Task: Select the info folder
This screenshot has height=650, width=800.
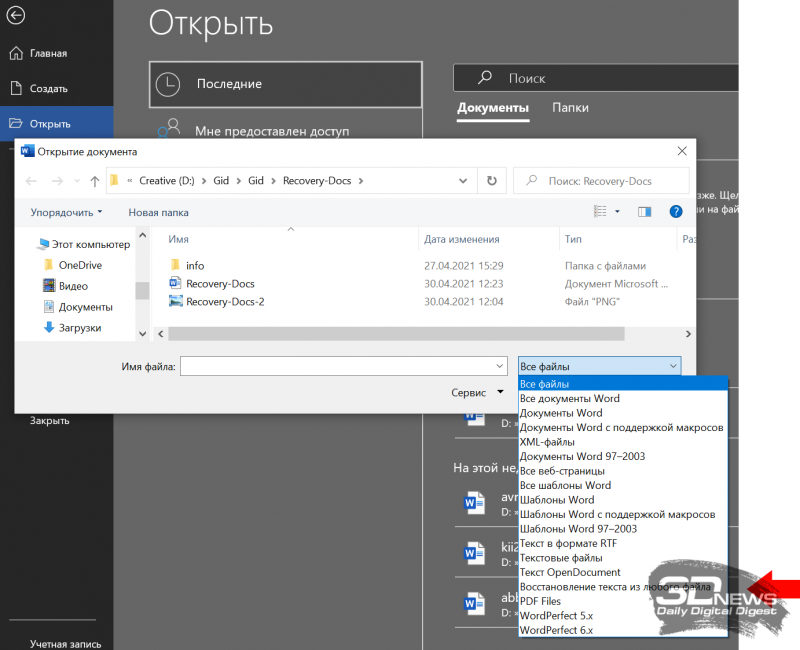Action: pos(187,265)
